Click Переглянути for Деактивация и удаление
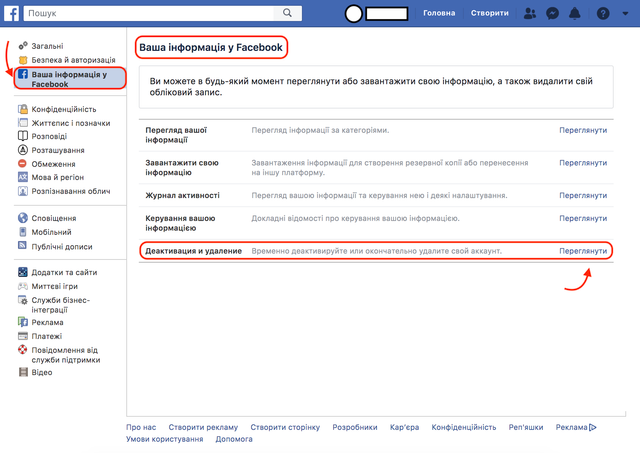 pos(582,250)
